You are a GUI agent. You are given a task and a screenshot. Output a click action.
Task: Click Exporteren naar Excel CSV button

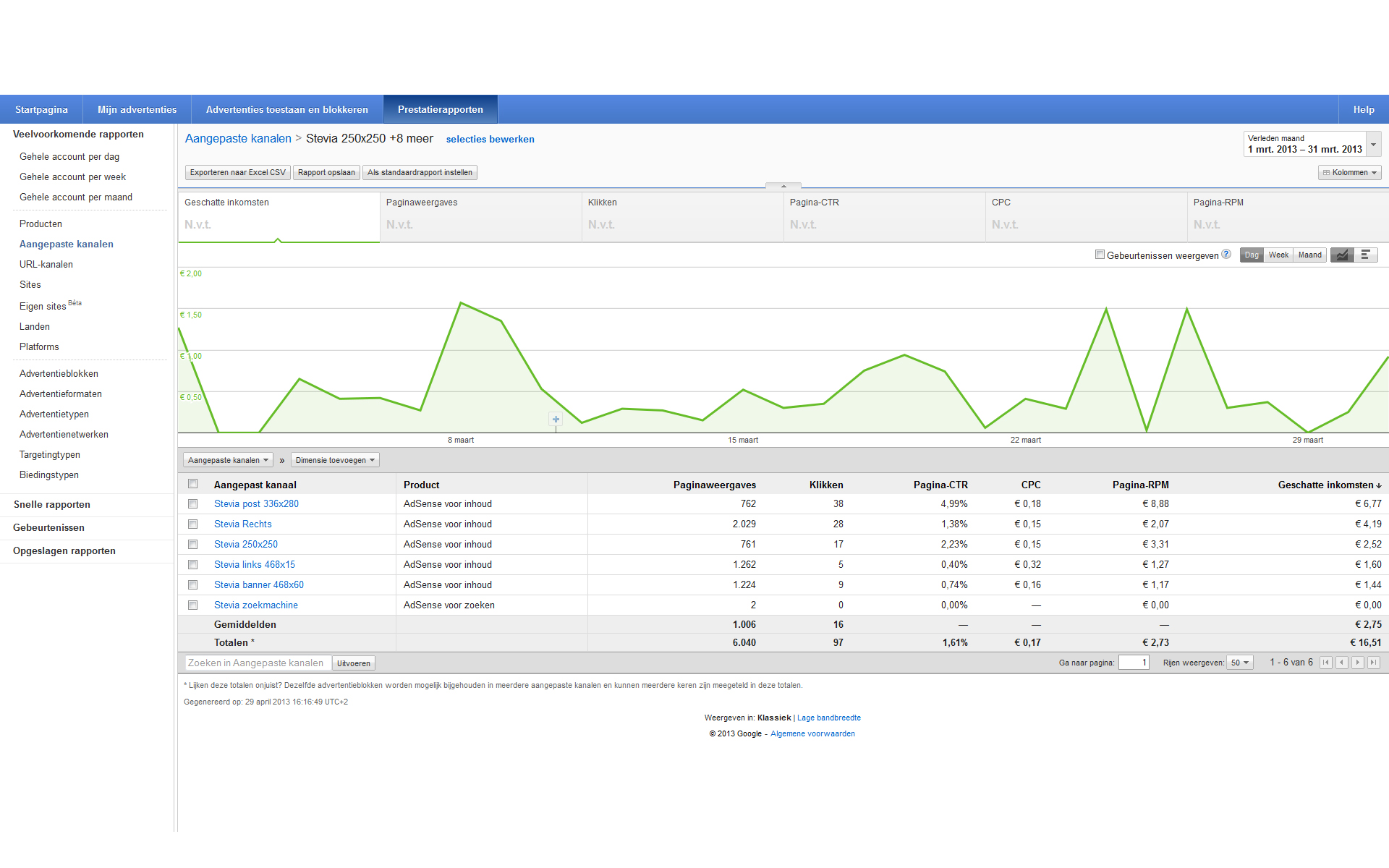(237, 172)
